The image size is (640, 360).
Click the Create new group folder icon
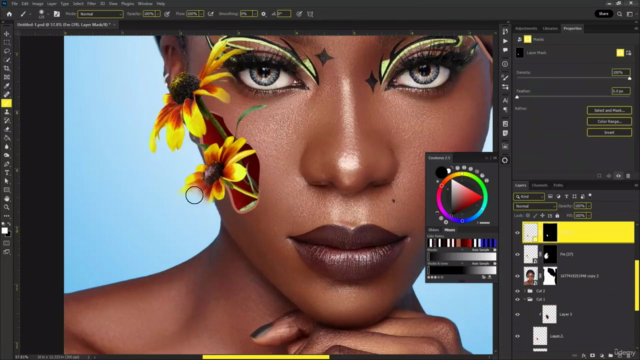(x=611, y=356)
